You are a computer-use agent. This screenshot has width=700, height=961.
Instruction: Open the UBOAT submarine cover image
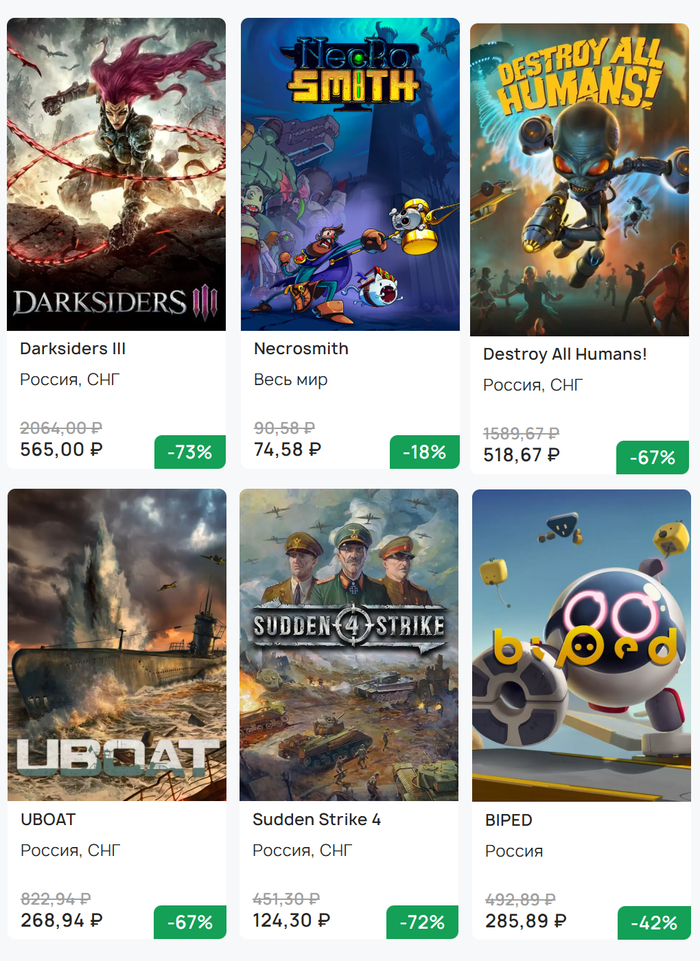[116, 644]
